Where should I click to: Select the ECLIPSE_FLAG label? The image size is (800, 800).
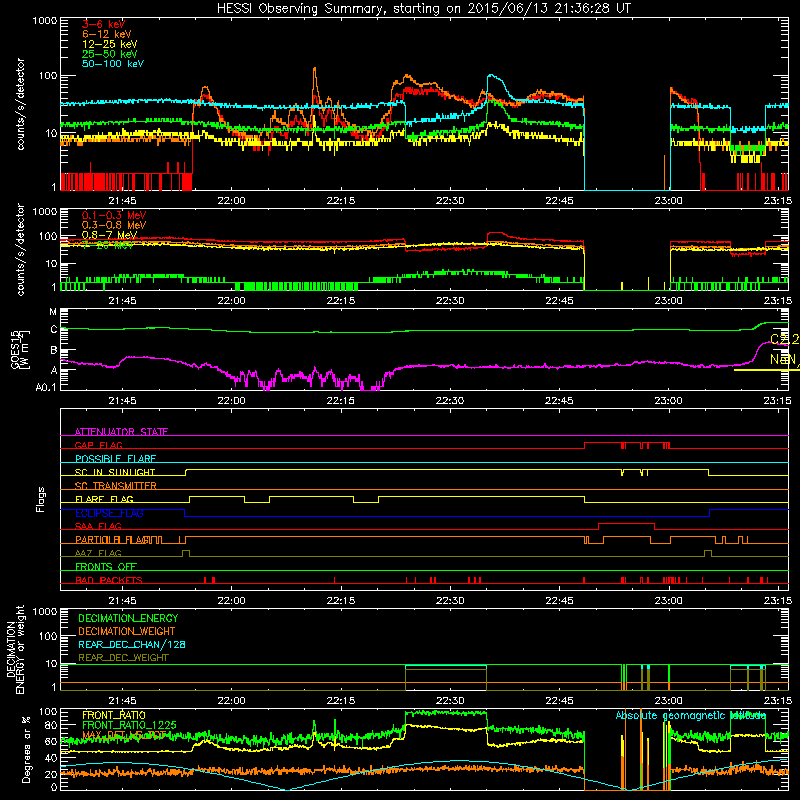coord(109,513)
